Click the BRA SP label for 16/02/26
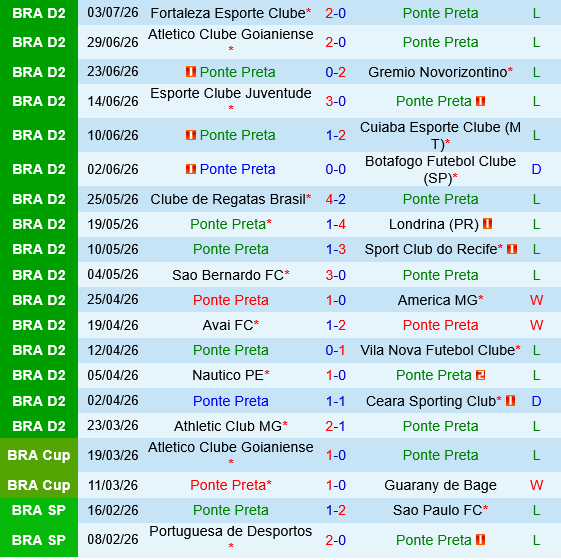 coord(39,510)
